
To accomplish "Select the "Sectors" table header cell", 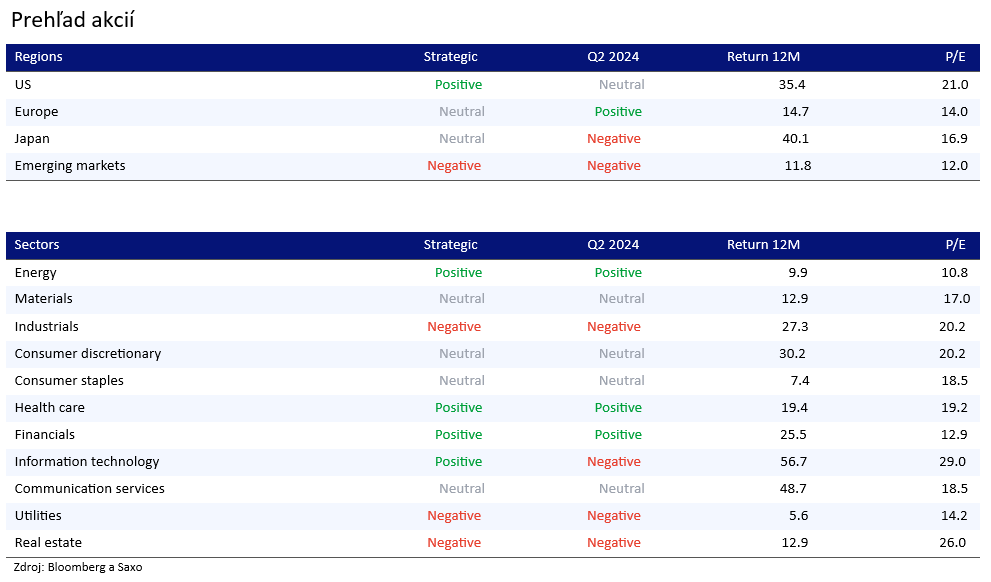I will click(37, 245).
